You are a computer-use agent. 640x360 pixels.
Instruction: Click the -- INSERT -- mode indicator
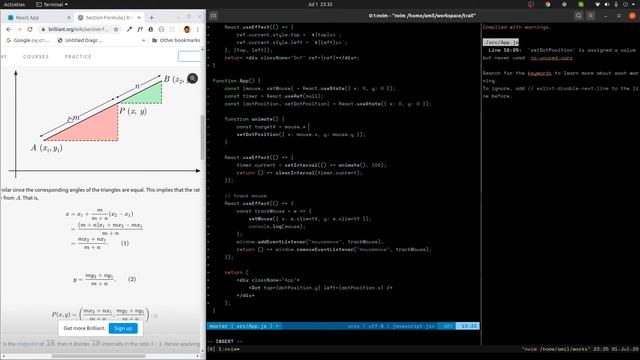pyautogui.click(x=224, y=341)
